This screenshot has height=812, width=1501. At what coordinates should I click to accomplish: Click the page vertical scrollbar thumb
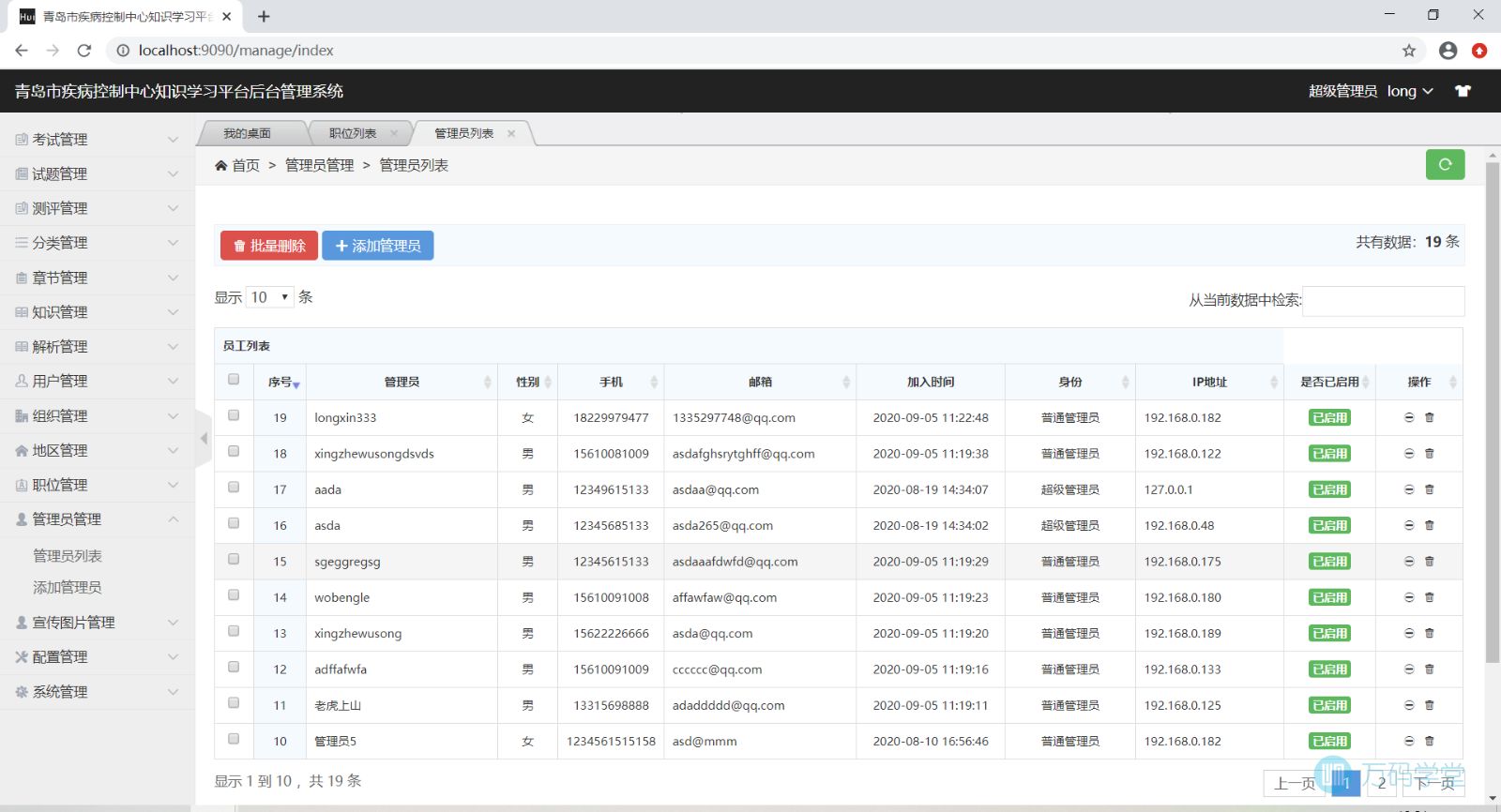pos(1493,413)
